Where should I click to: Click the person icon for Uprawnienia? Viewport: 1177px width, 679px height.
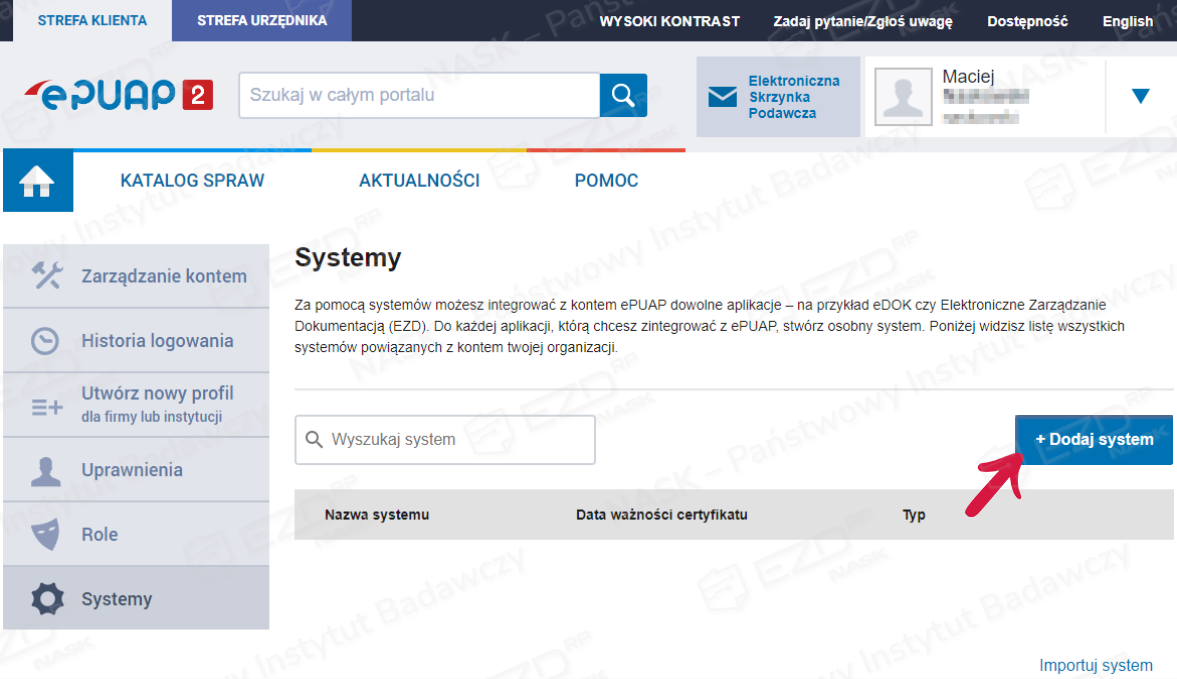tap(46, 471)
